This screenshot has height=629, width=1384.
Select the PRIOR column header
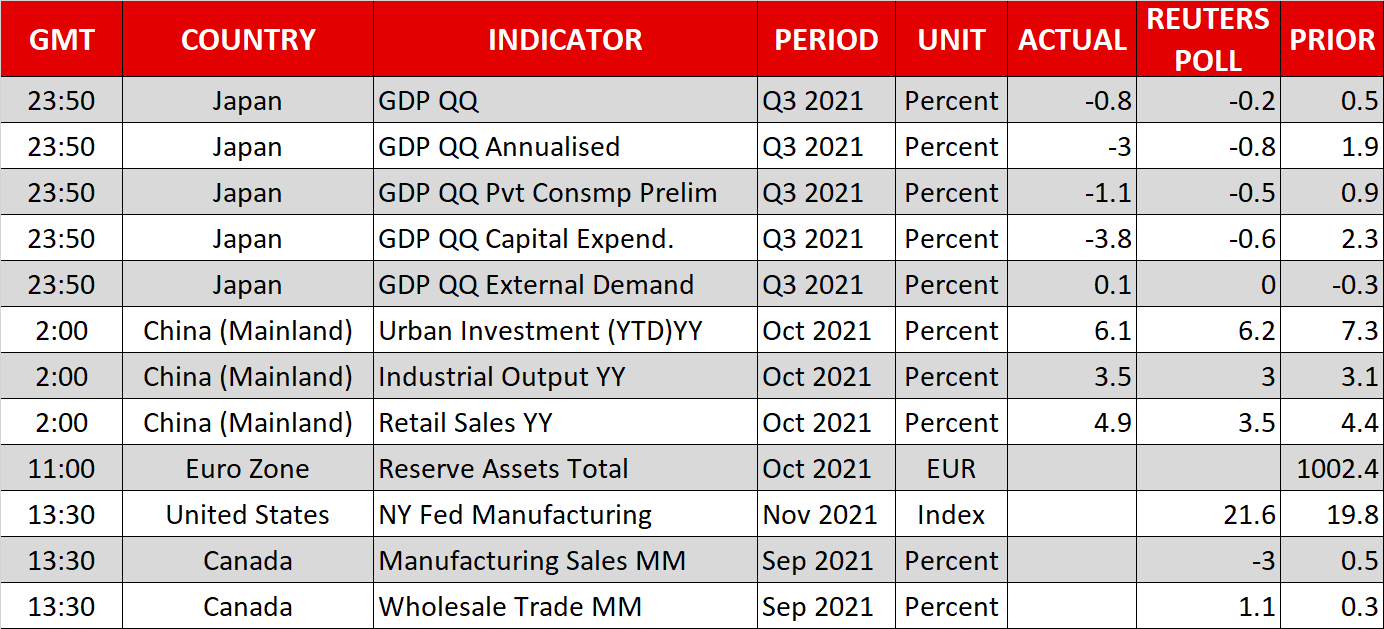(x=1332, y=40)
